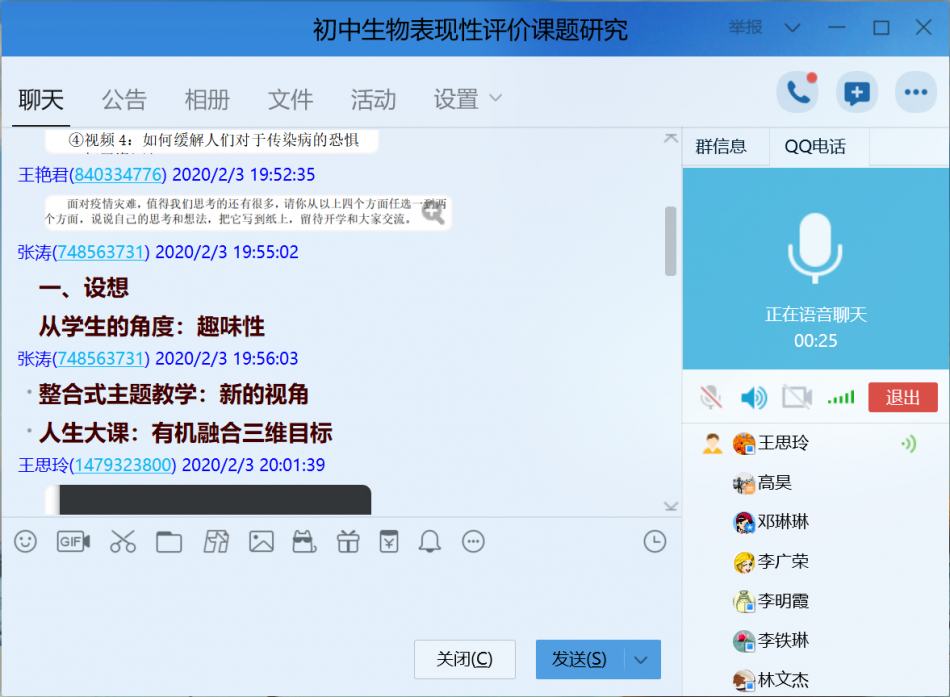Select the scissors screenshot tool
The image size is (950, 697).
123,541
